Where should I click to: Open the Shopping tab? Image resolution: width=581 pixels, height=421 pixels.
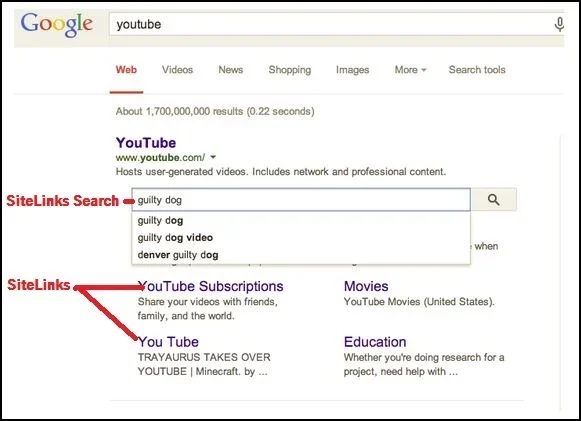tap(290, 70)
